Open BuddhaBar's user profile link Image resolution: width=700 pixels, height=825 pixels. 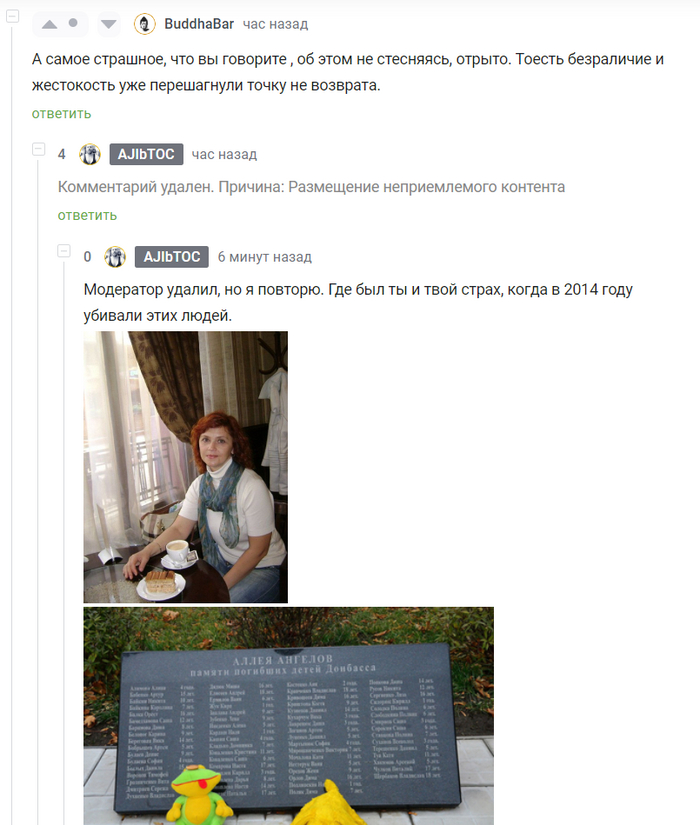[x=199, y=24]
